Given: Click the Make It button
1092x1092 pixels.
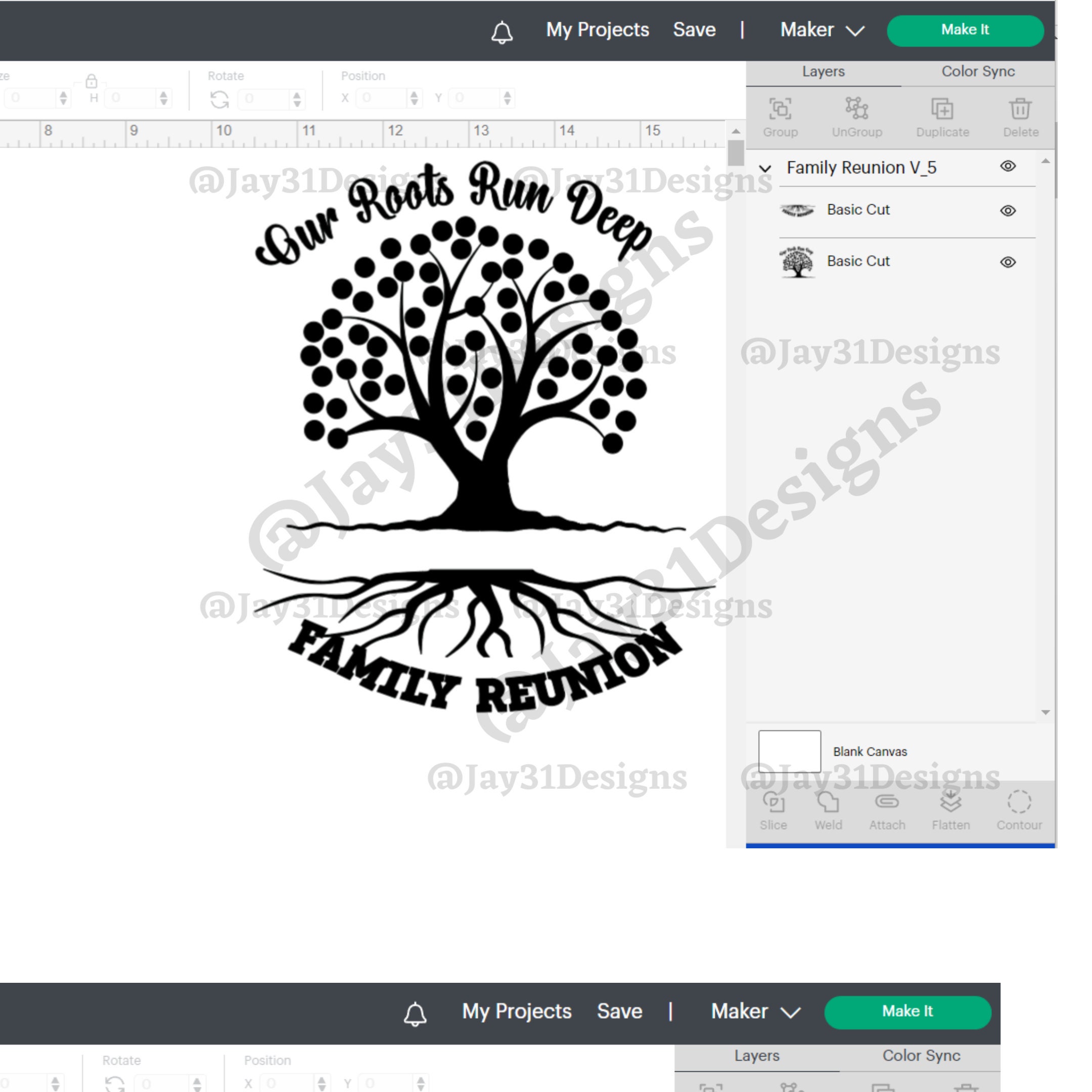Looking at the screenshot, I should [x=965, y=30].
